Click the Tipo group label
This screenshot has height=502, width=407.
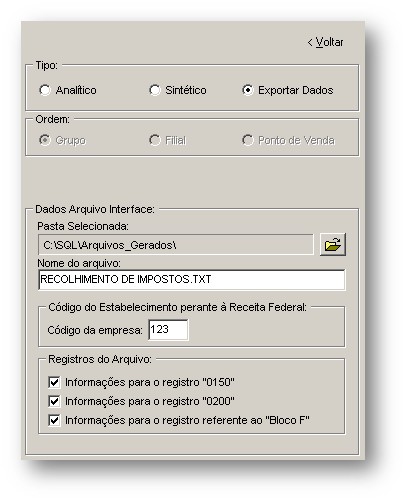click(47, 65)
